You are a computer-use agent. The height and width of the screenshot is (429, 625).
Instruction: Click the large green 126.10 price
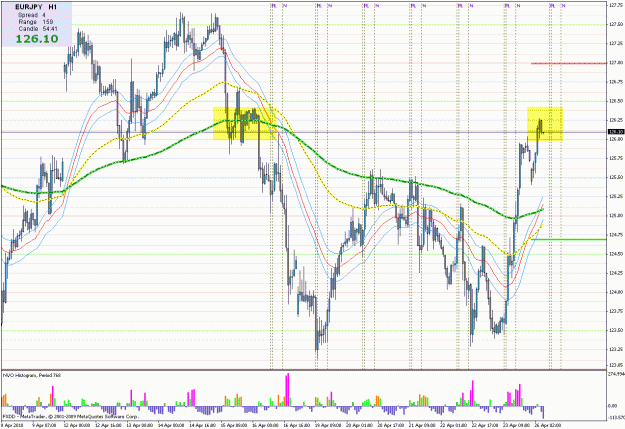(37, 39)
